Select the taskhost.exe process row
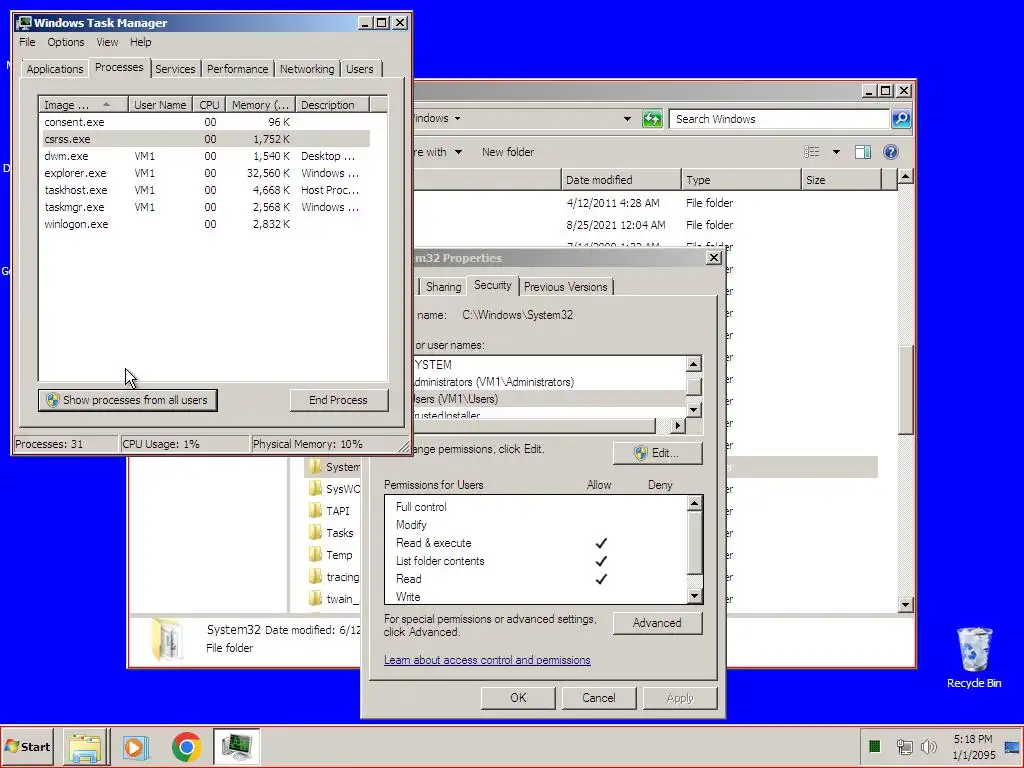Image resolution: width=1024 pixels, height=768 pixels. (x=206, y=190)
